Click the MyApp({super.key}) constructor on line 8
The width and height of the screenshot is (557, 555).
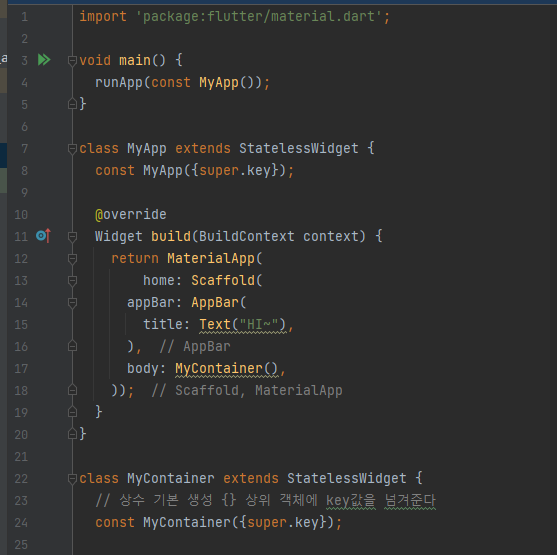195,171
